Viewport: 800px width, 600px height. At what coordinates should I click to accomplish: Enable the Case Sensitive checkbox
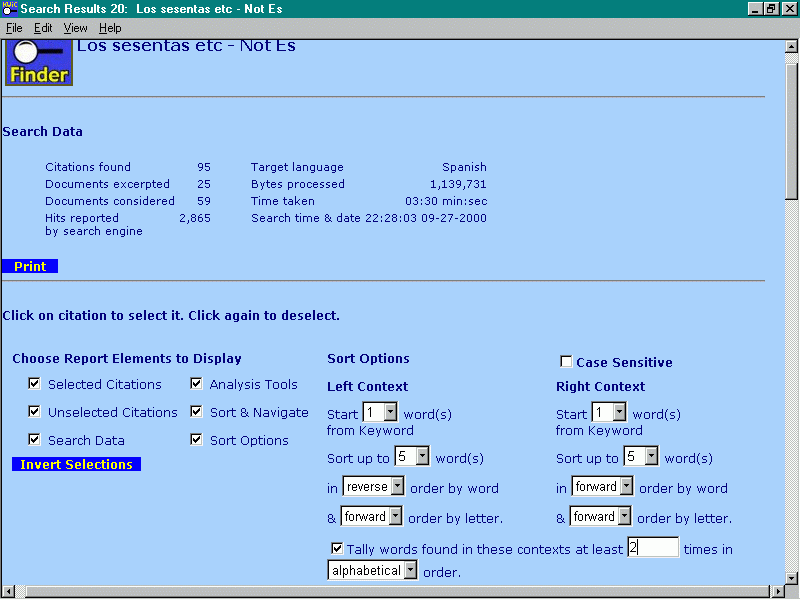click(x=566, y=362)
